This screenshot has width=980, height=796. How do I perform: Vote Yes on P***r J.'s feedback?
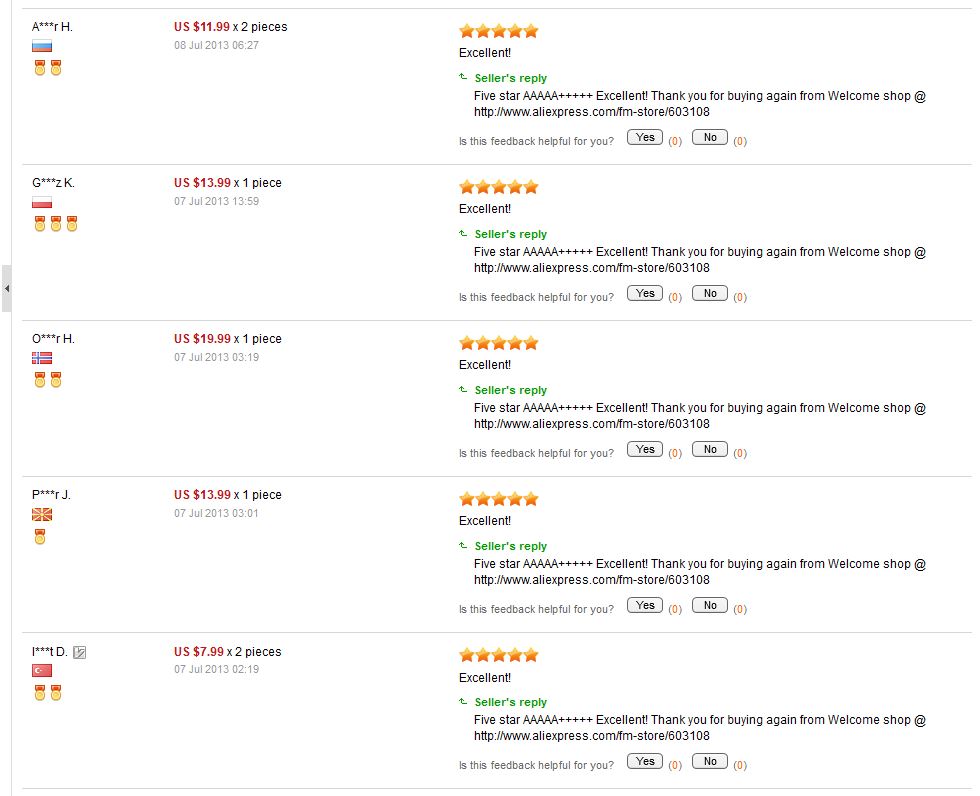coord(645,605)
